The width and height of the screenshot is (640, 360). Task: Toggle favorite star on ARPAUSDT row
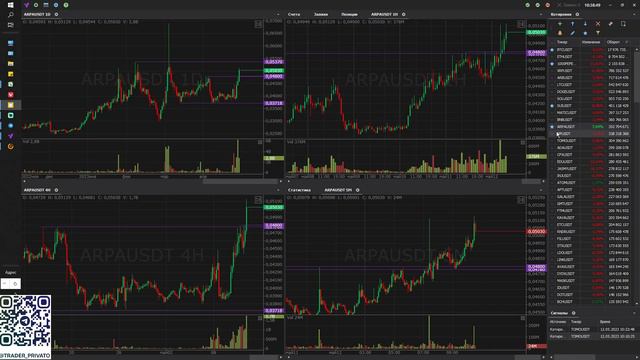coord(552,127)
